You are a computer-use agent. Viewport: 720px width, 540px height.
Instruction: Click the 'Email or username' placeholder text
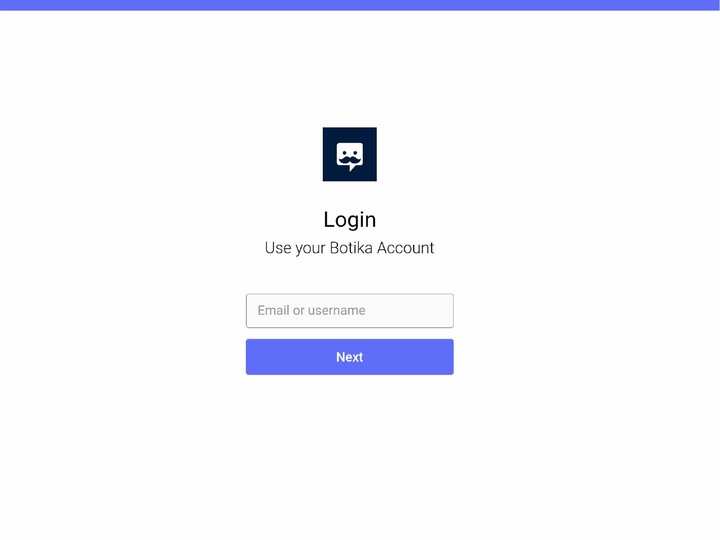click(x=311, y=310)
